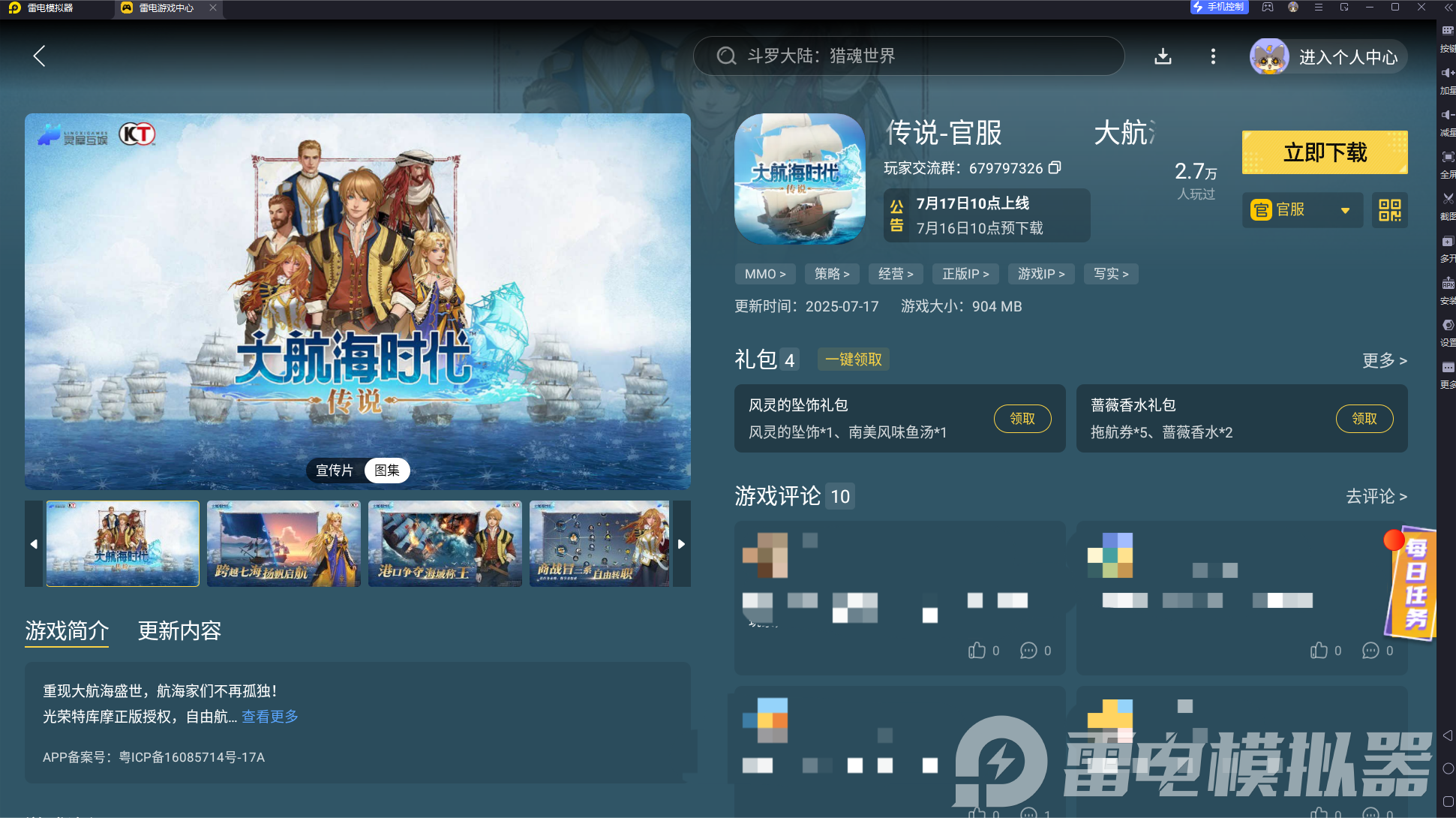This screenshot has height=818, width=1456.
Task: Open the download manager icon
Action: coord(1163,56)
